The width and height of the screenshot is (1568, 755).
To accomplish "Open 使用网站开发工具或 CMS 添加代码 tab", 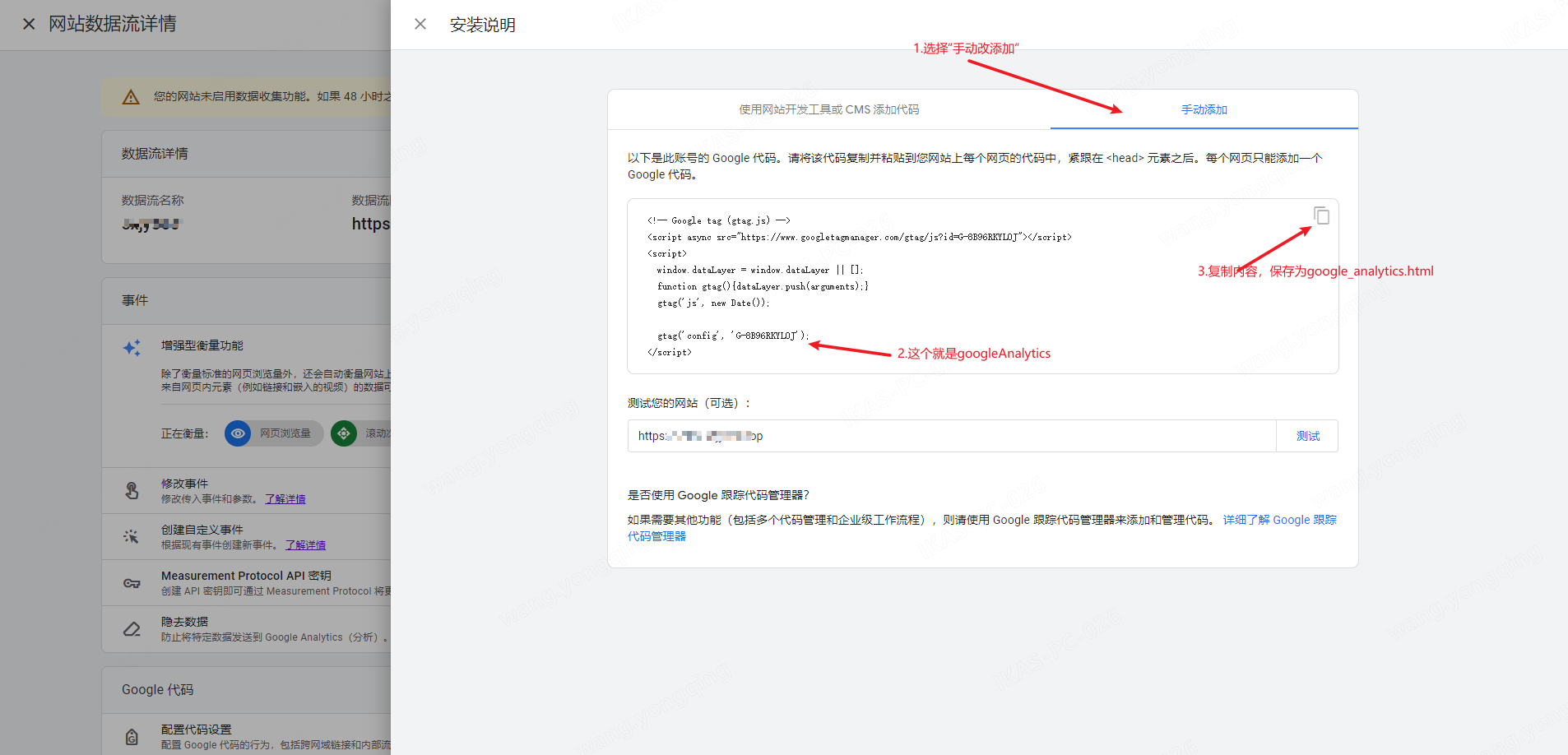I will coord(828,109).
